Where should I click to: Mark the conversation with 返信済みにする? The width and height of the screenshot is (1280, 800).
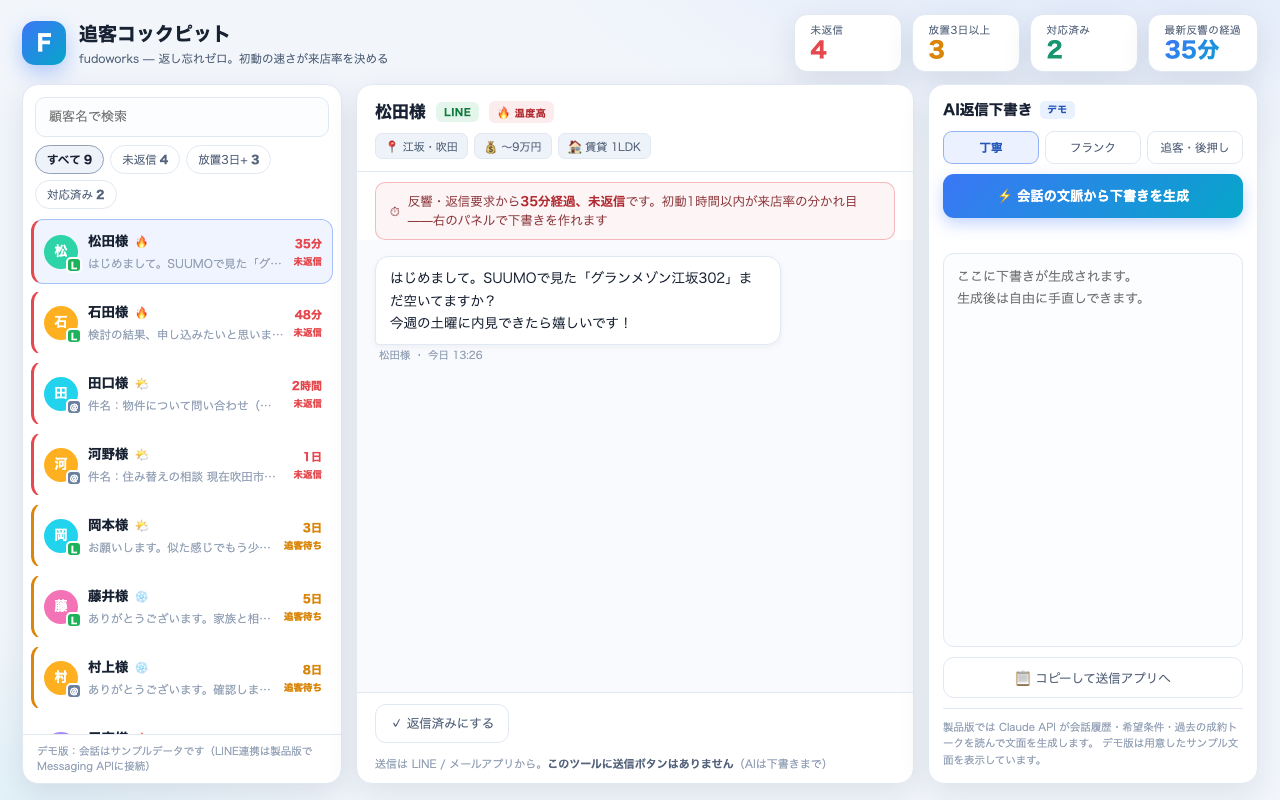click(x=442, y=723)
